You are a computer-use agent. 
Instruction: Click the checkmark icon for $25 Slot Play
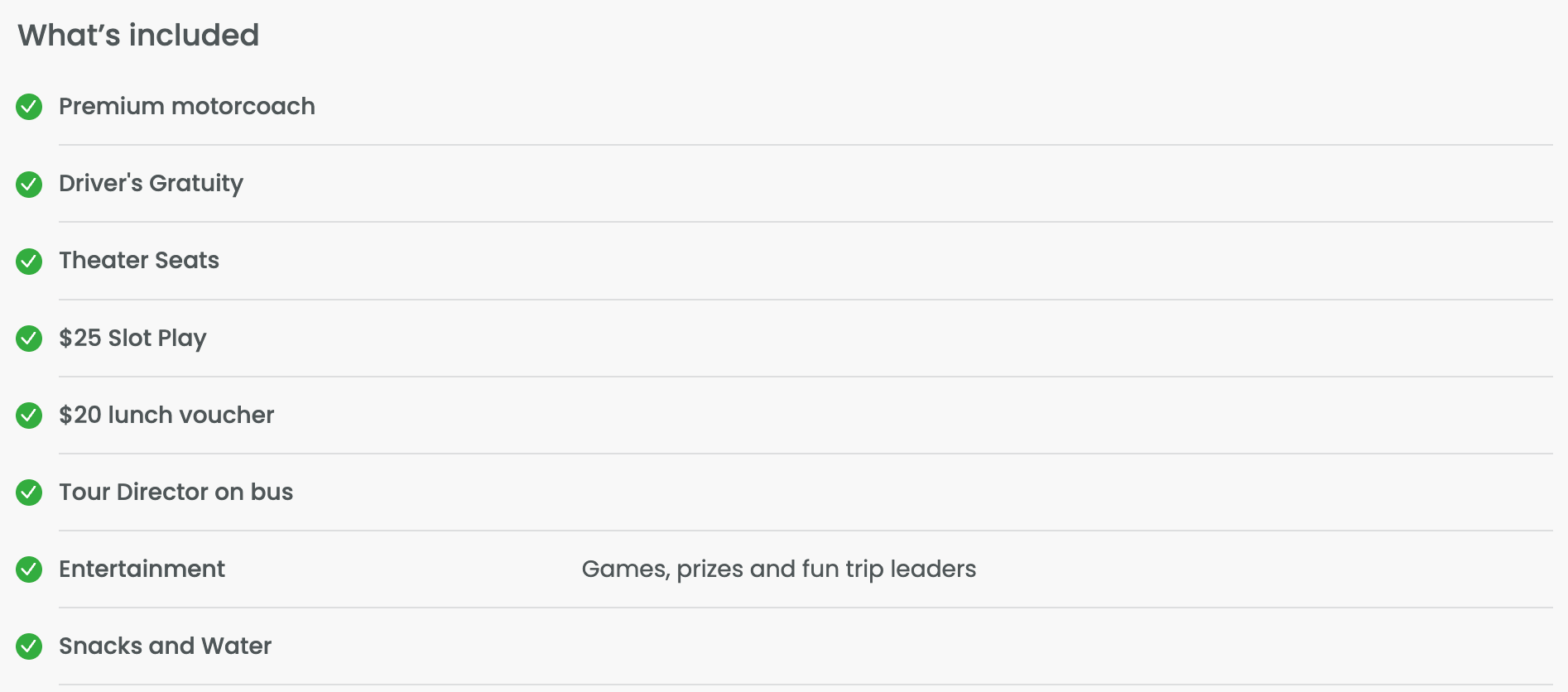tap(29, 338)
